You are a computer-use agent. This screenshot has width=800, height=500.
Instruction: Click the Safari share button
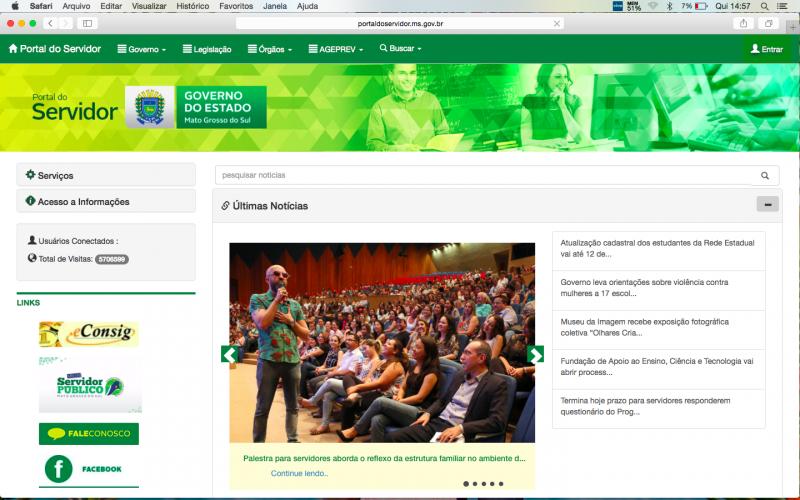point(743,23)
